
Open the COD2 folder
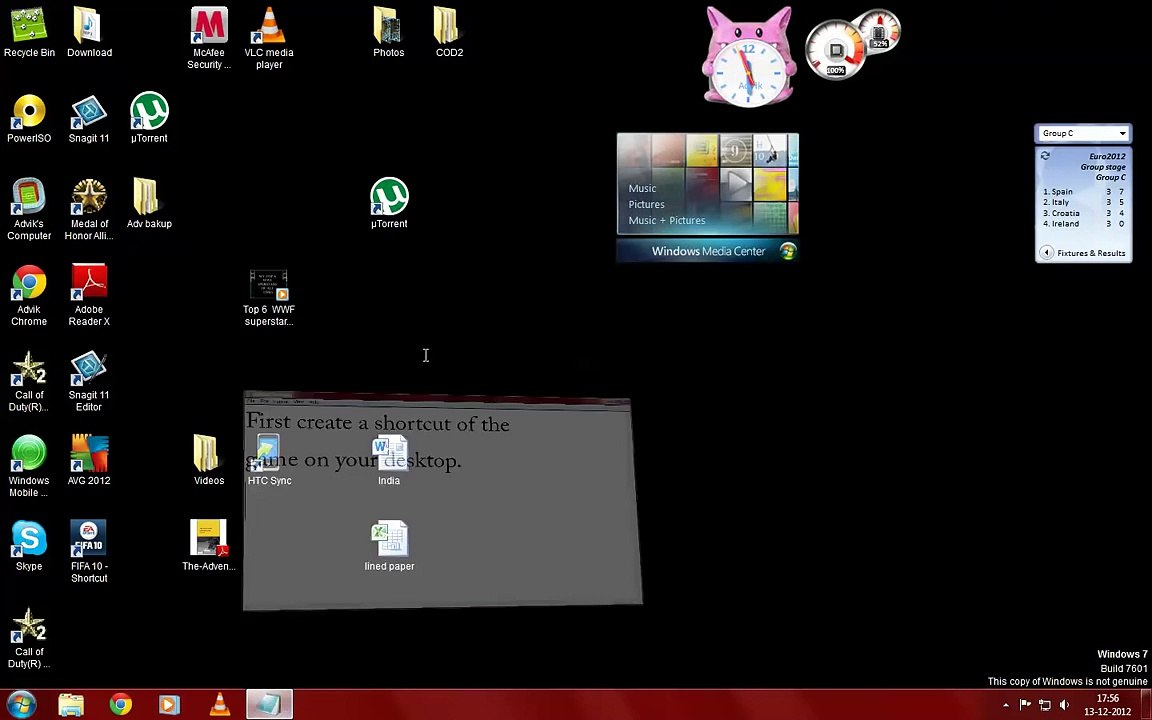[449, 32]
